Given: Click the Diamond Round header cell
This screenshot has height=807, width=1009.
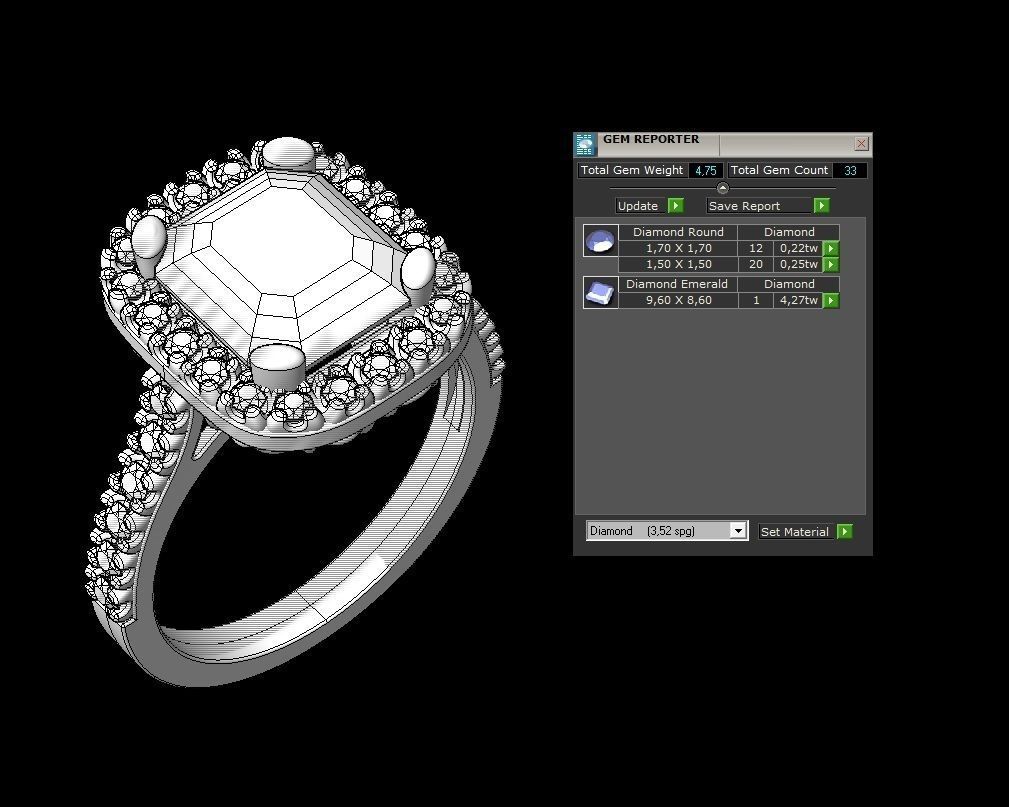Looking at the screenshot, I should click(678, 232).
